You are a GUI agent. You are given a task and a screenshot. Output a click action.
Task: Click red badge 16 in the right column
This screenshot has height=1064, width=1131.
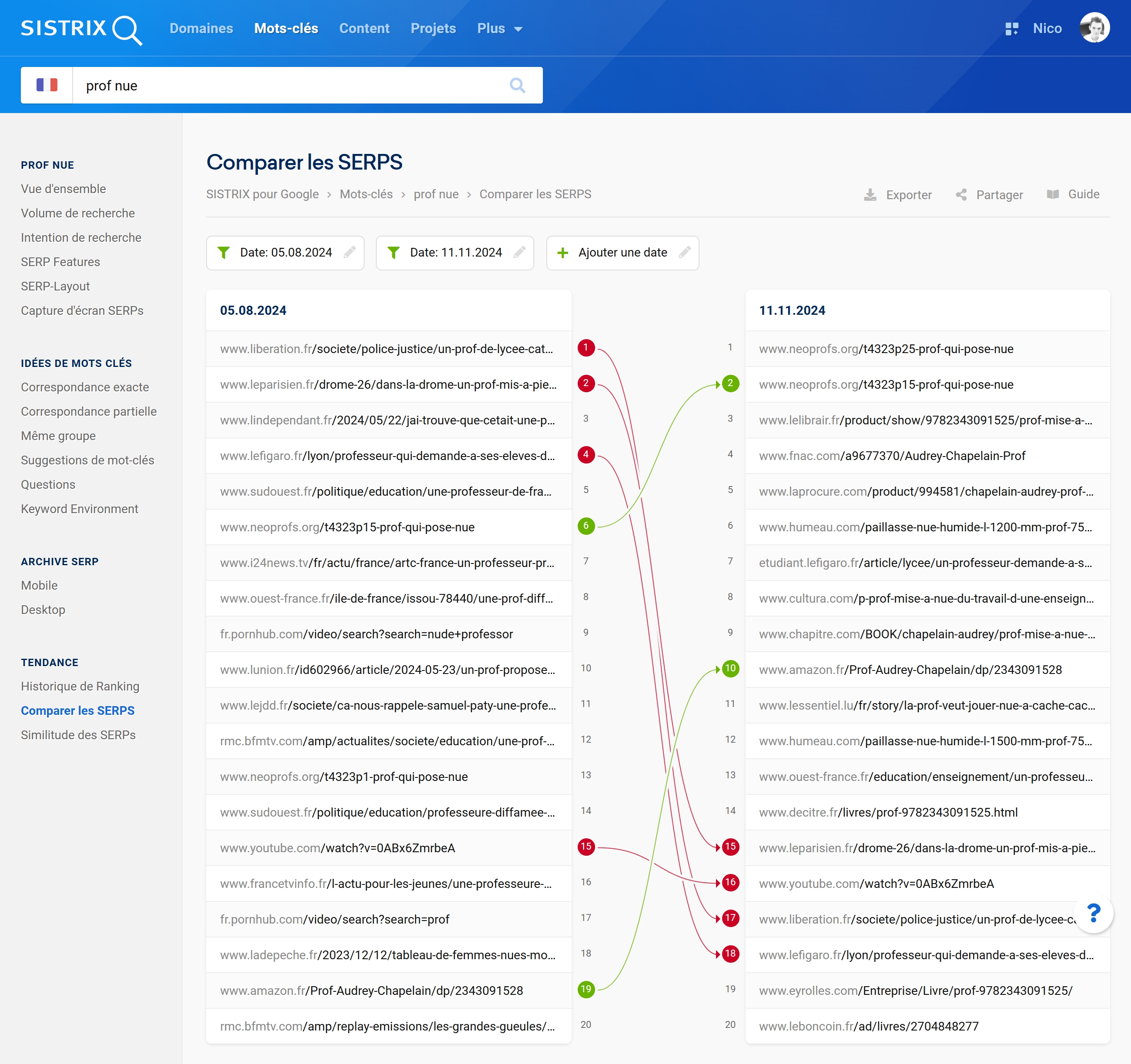click(x=730, y=883)
